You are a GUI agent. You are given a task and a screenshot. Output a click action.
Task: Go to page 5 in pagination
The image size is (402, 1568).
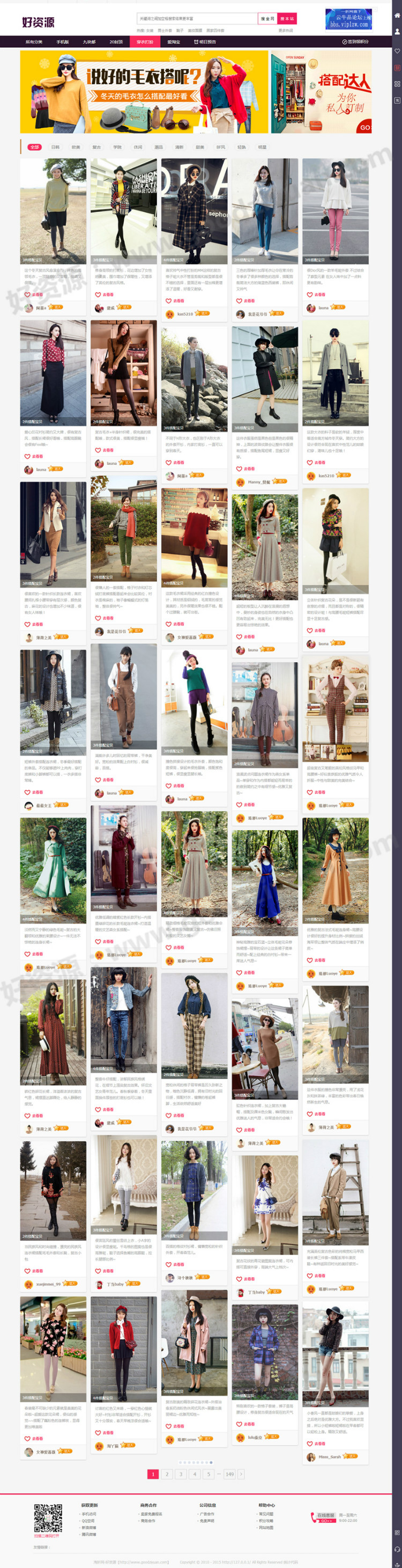pyautogui.click(x=209, y=1474)
